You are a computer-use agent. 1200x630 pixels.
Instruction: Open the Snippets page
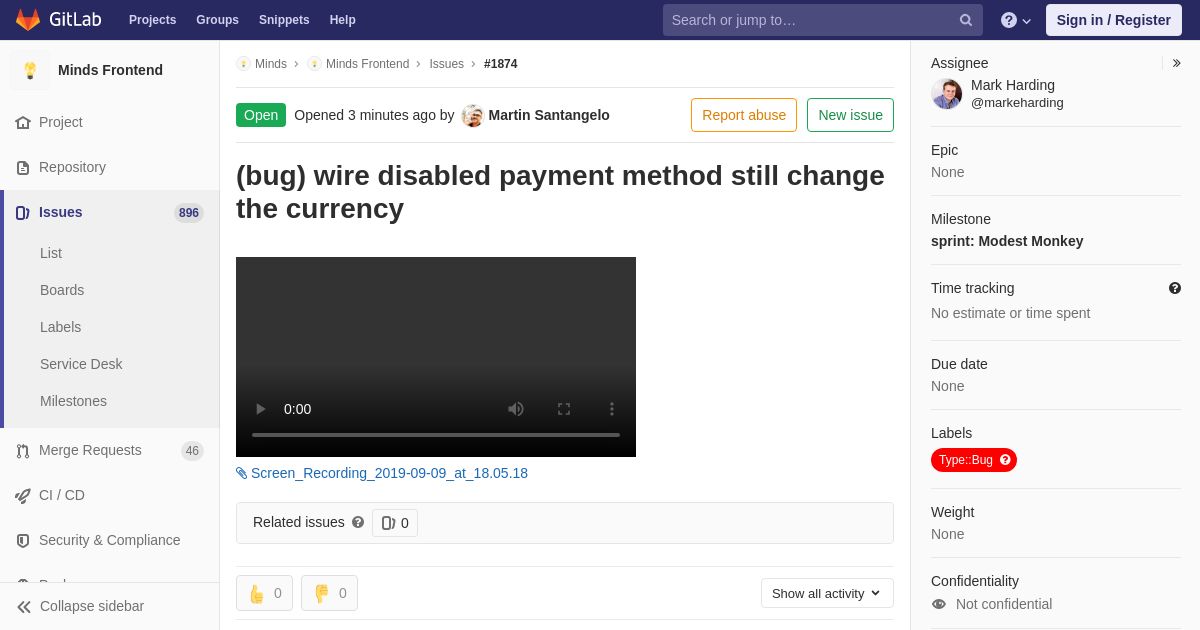tap(284, 20)
